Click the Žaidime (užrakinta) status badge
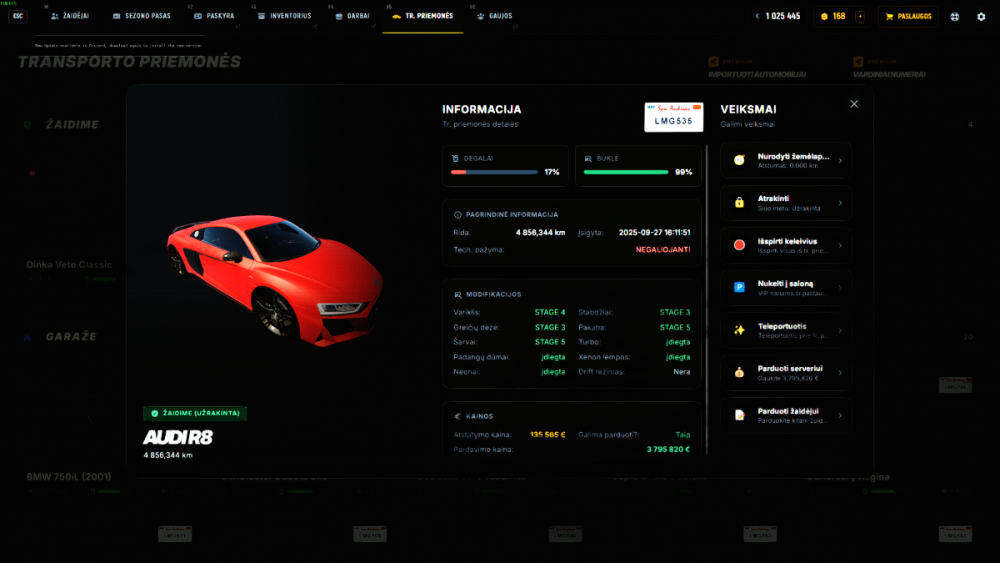The image size is (1000, 563). [195, 413]
